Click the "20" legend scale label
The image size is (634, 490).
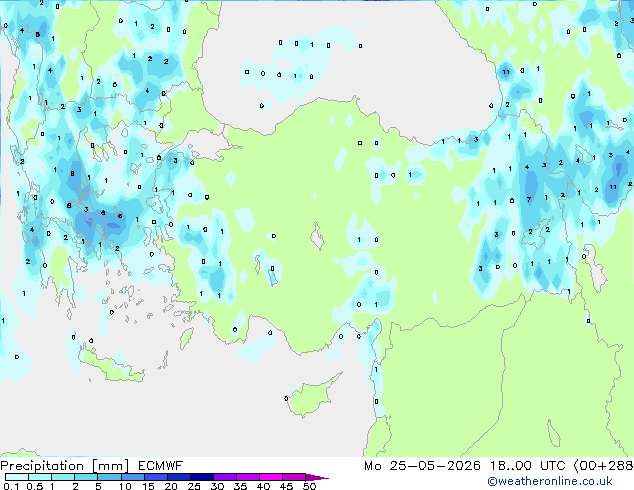point(171,486)
